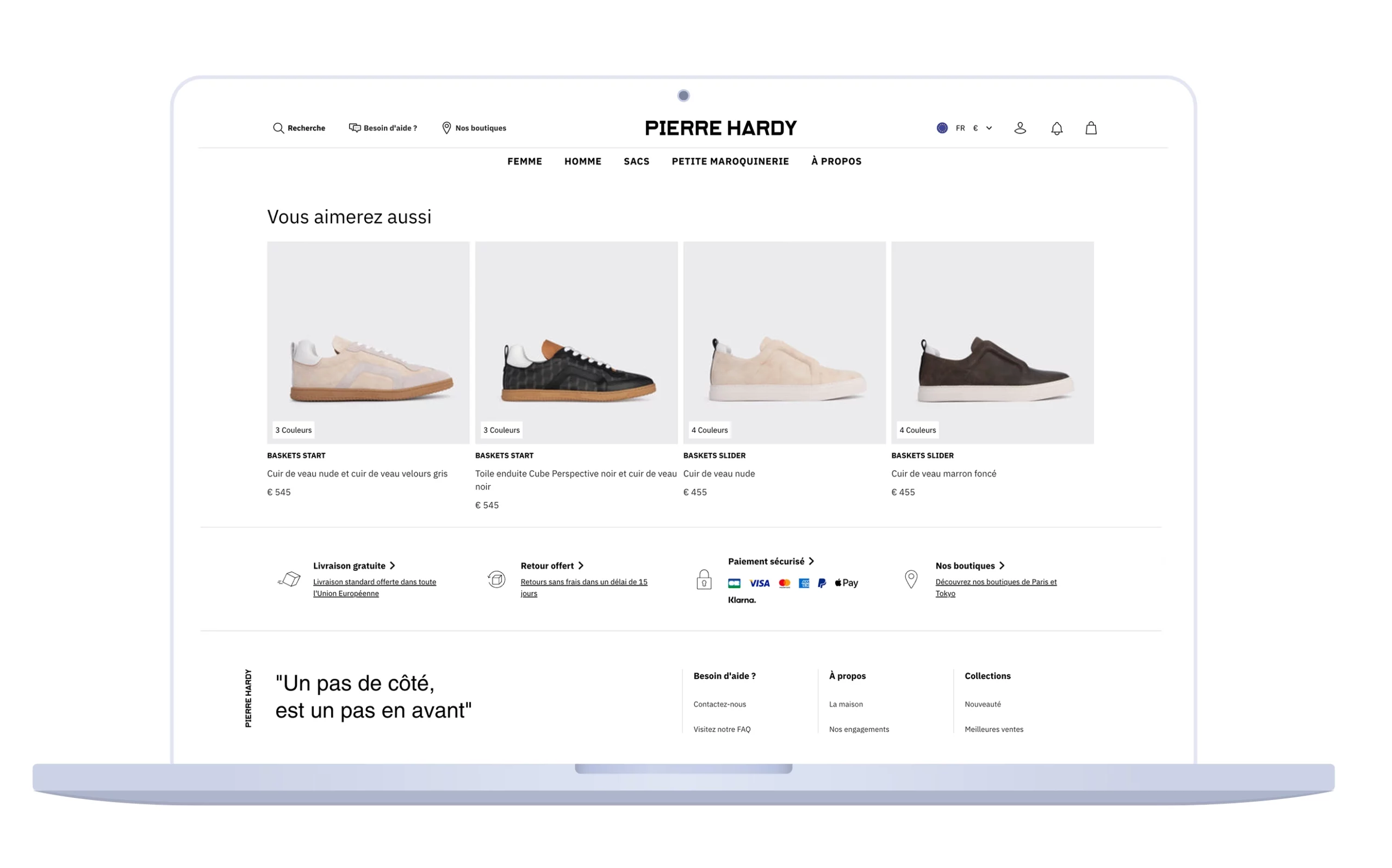This screenshot has height=868, width=1392.
Task: Open the dark brown Baskets Slider image
Action: [993, 343]
